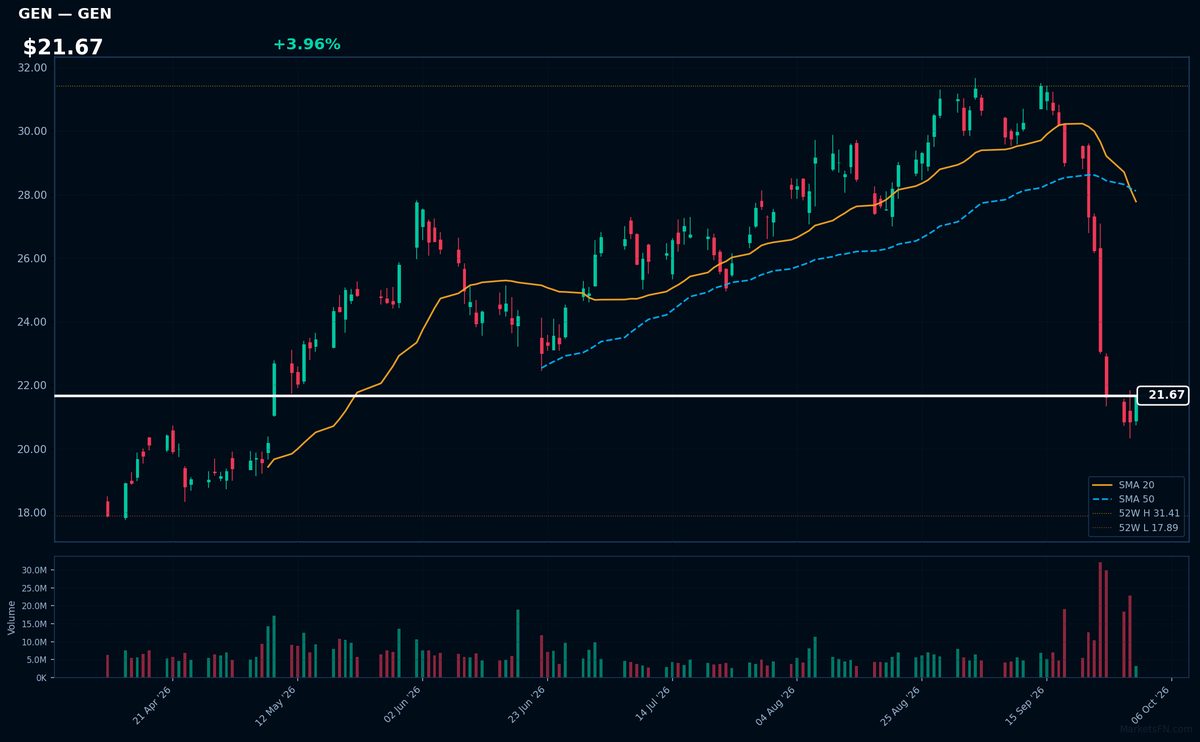1200x742 pixels.
Task: Click the 0K volume axis label
Action: pyautogui.click(x=41, y=678)
